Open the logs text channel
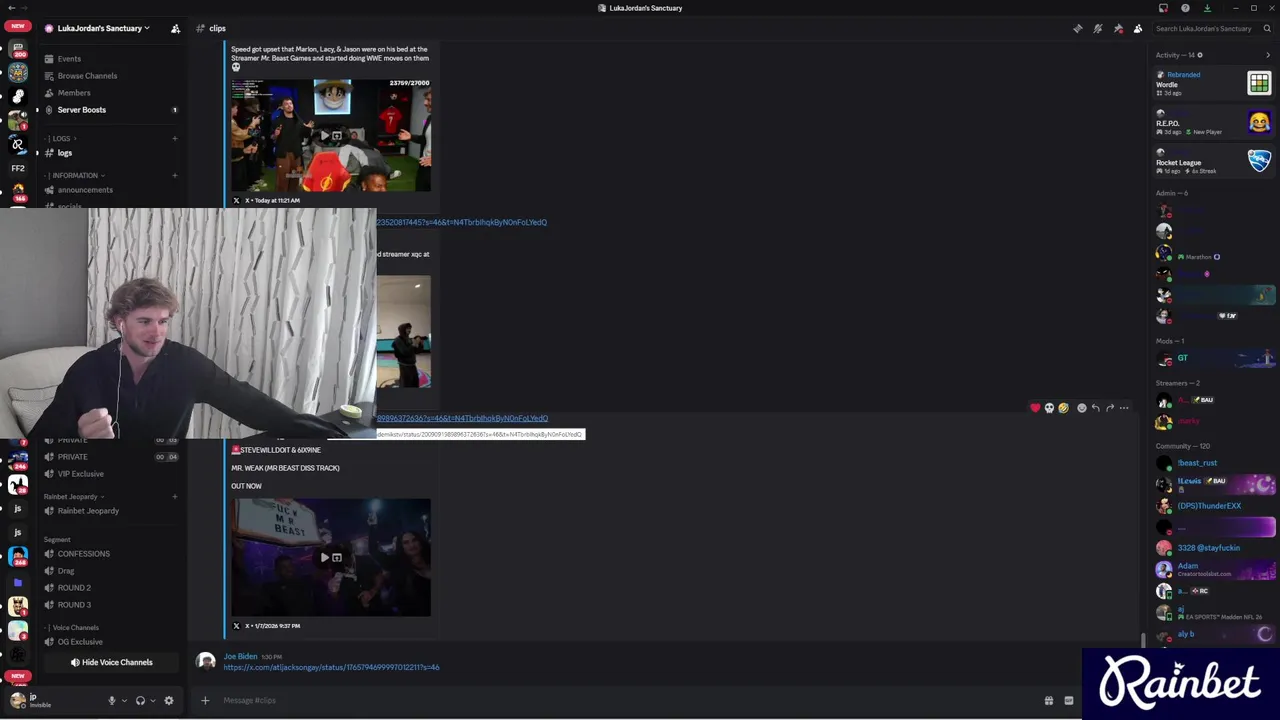The image size is (1280, 720). click(65, 153)
